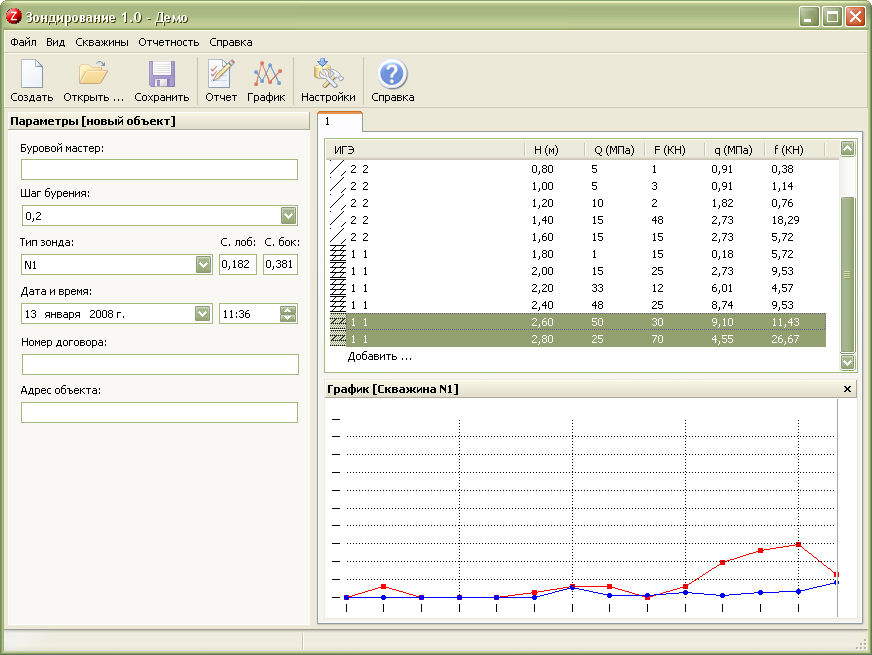
Task: Sort by the ИГЭ column header
Action: pos(425,150)
